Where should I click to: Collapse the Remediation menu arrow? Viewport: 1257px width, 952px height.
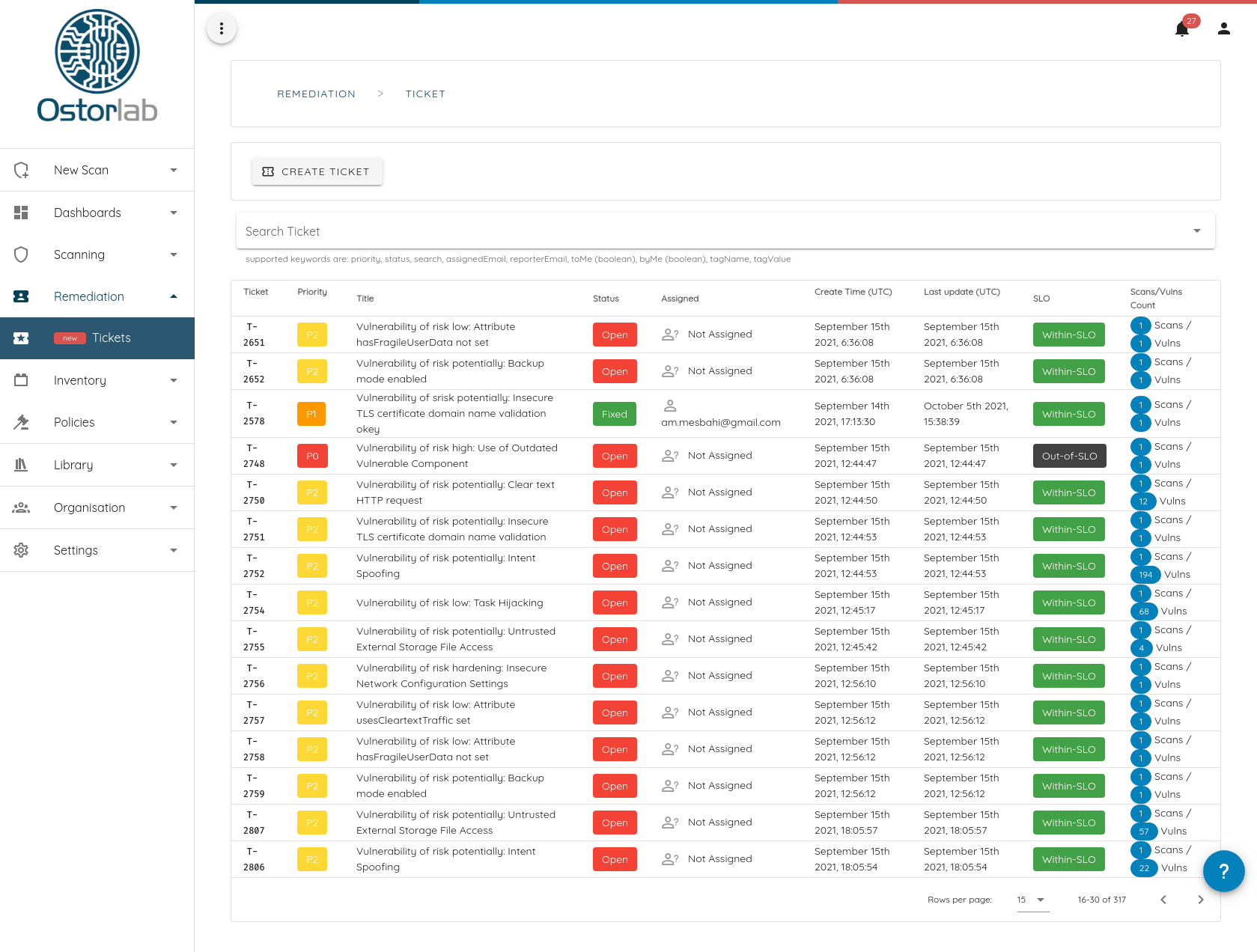174,296
